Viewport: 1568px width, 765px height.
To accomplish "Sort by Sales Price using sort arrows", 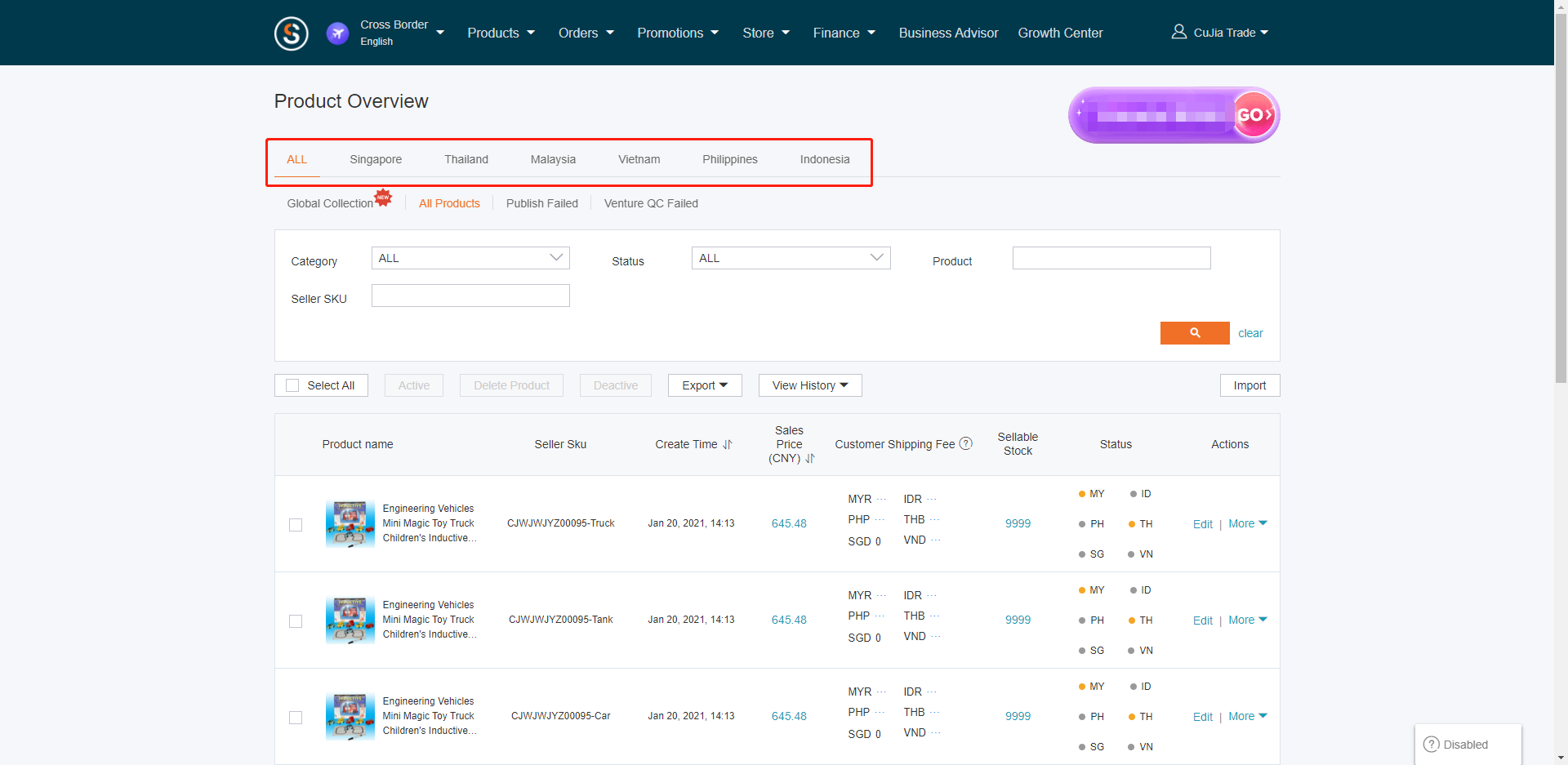I will 809,459.
